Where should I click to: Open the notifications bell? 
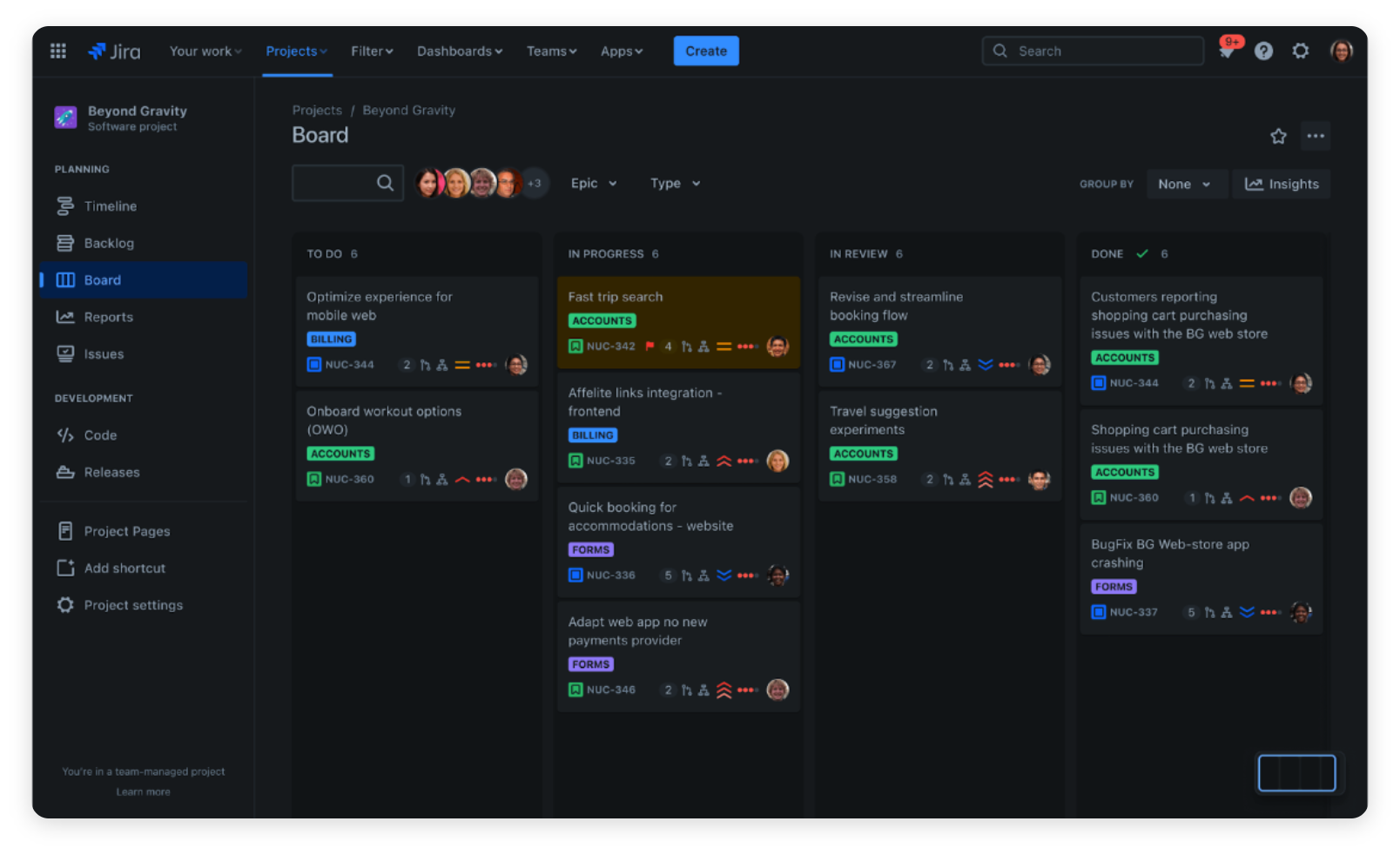[x=1227, y=50]
